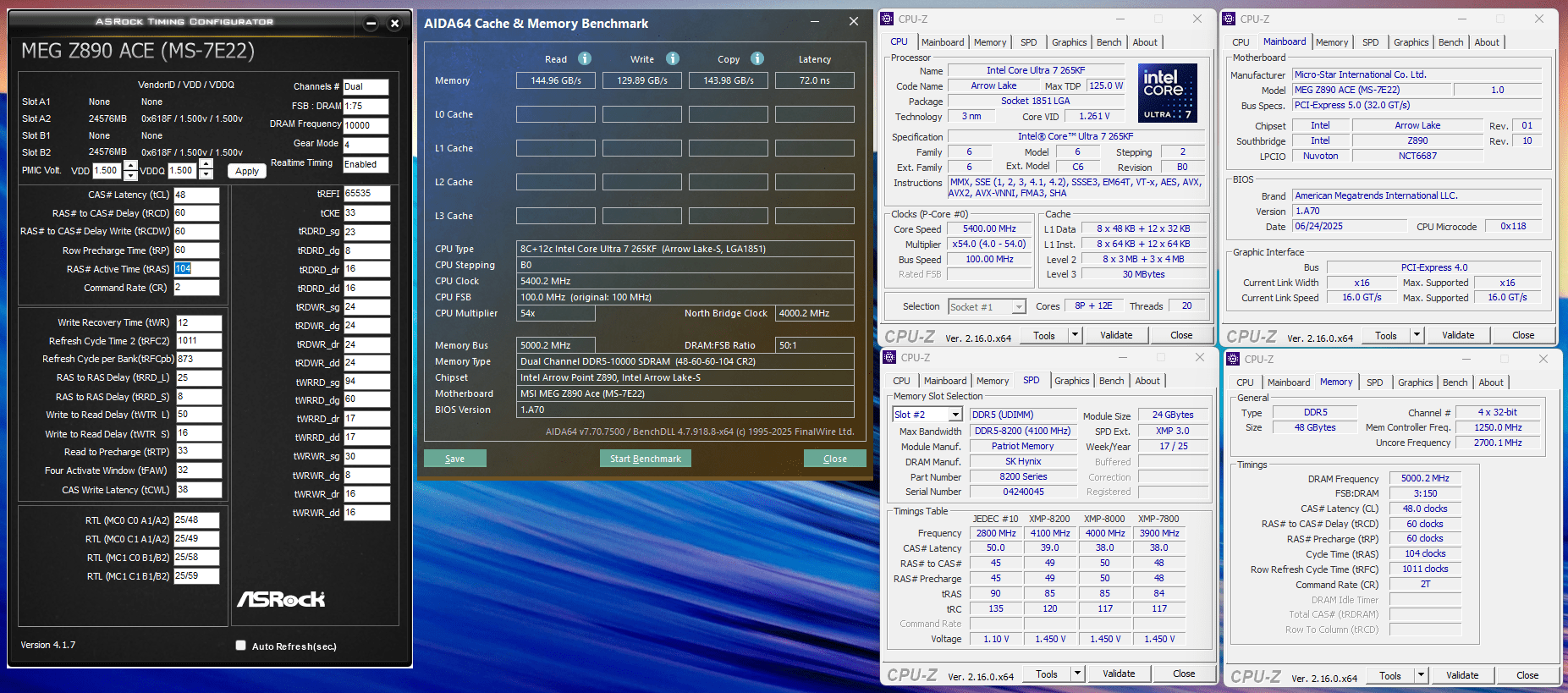Click the AIDA64 Save button

coord(455,459)
